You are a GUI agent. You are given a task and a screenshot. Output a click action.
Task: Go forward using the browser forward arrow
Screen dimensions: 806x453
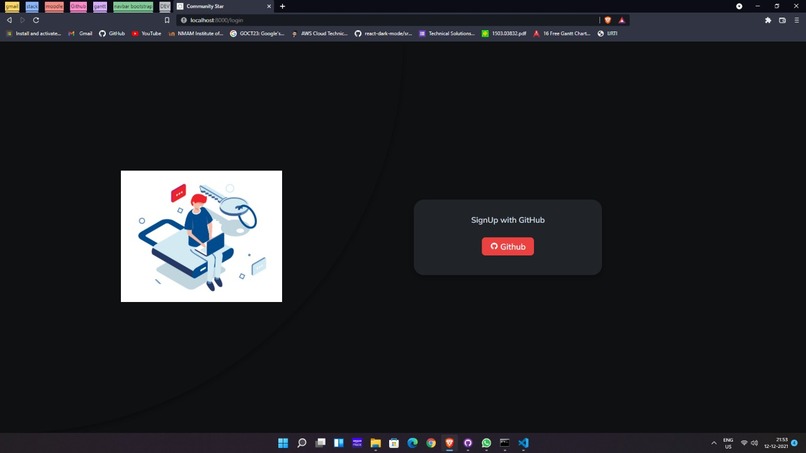point(23,20)
